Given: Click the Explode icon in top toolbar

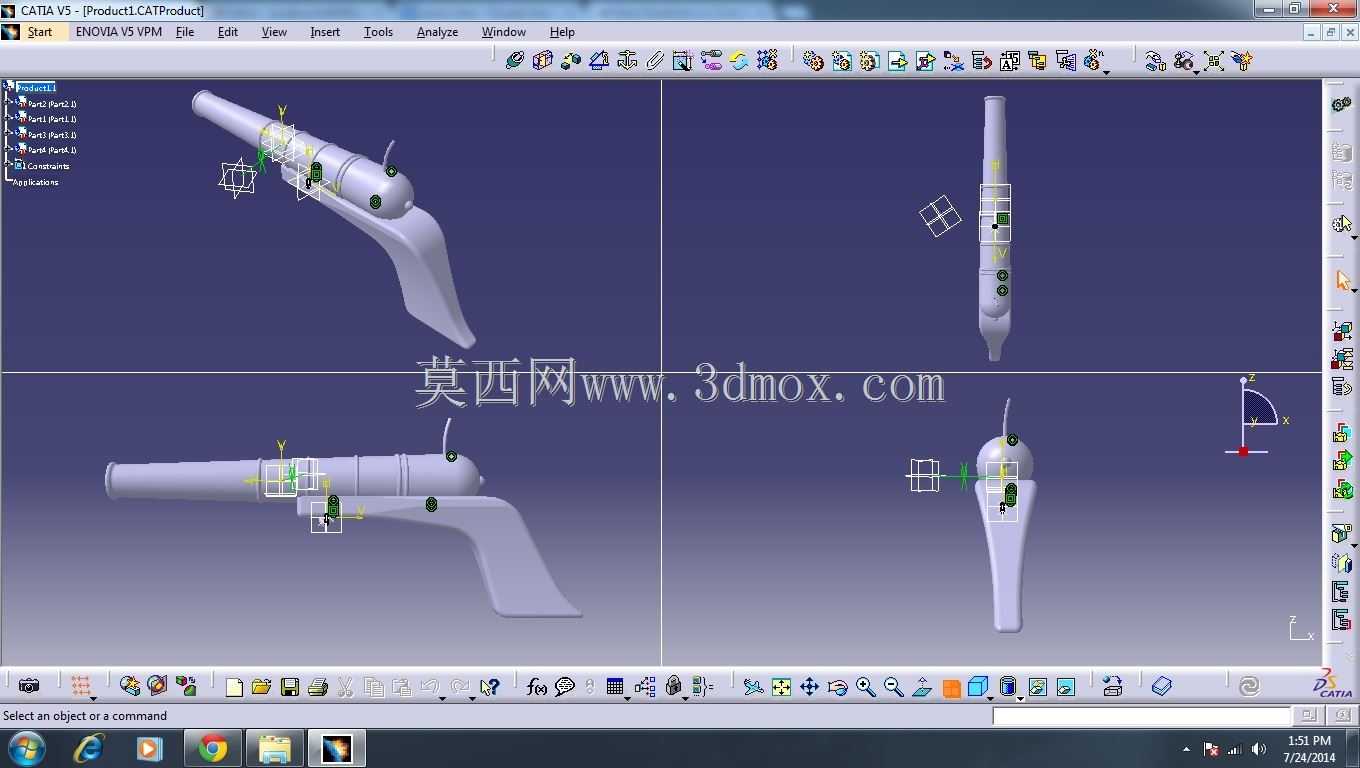Looking at the screenshot, I should coord(1214,61).
